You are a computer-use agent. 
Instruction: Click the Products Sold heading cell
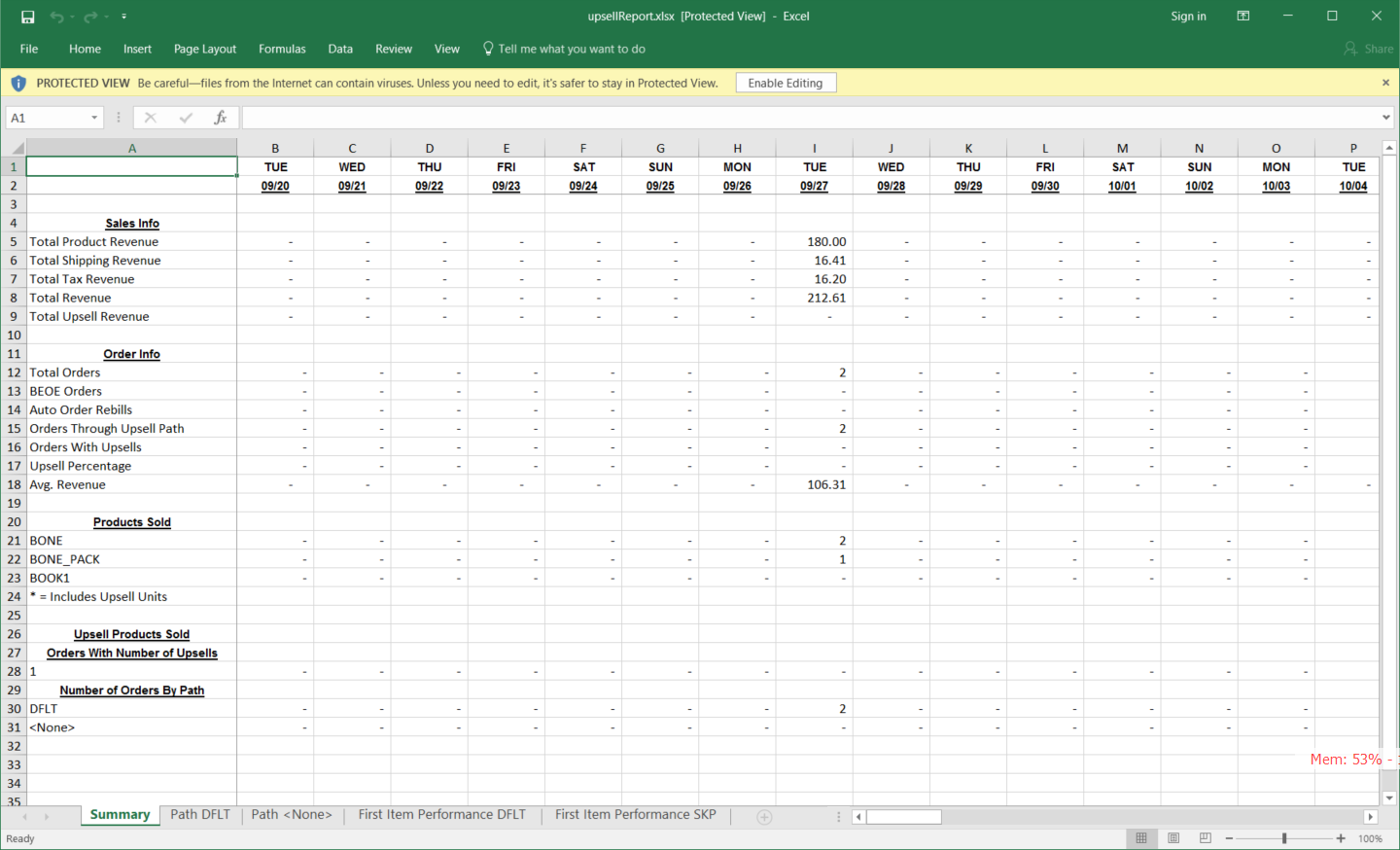pyautogui.click(x=131, y=522)
